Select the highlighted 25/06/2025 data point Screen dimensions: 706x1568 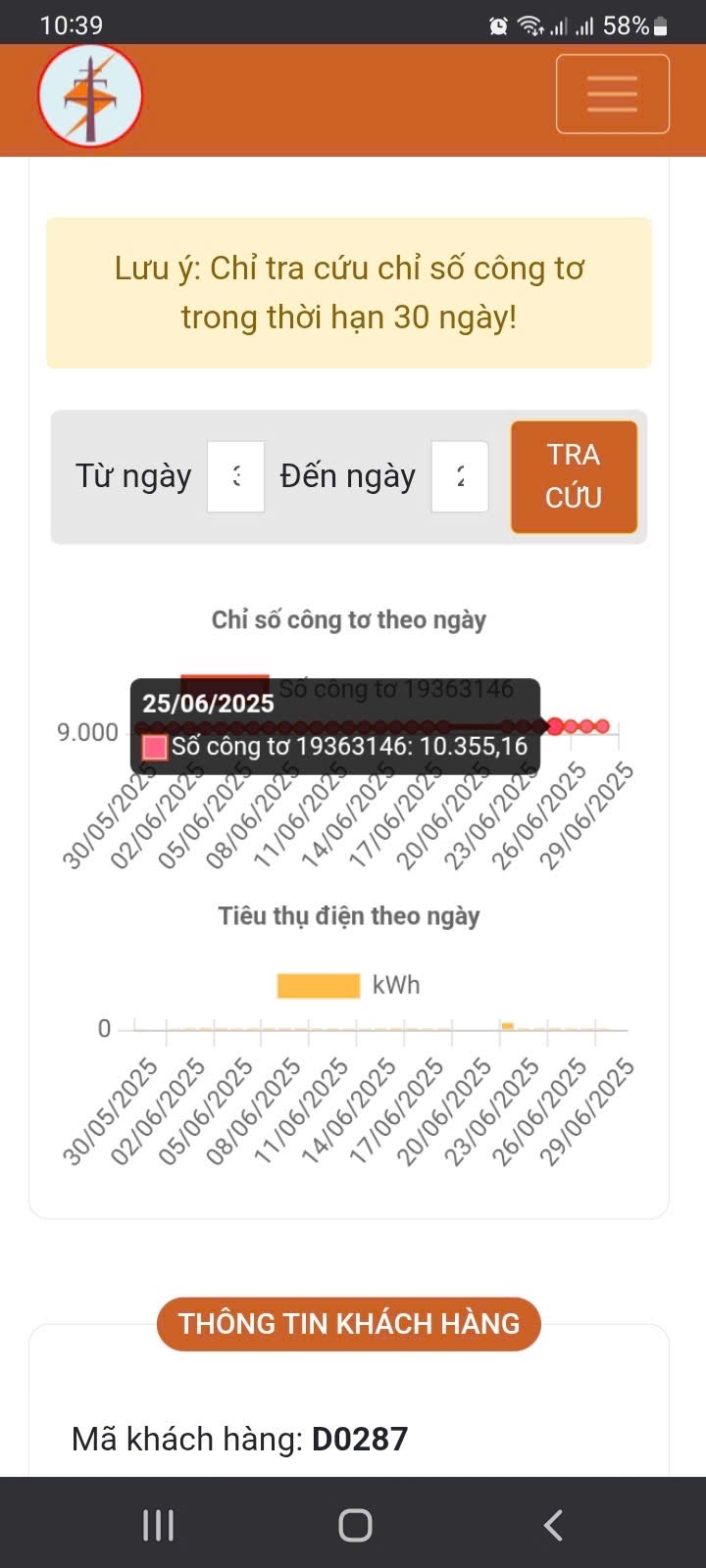(x=556, y=726)
